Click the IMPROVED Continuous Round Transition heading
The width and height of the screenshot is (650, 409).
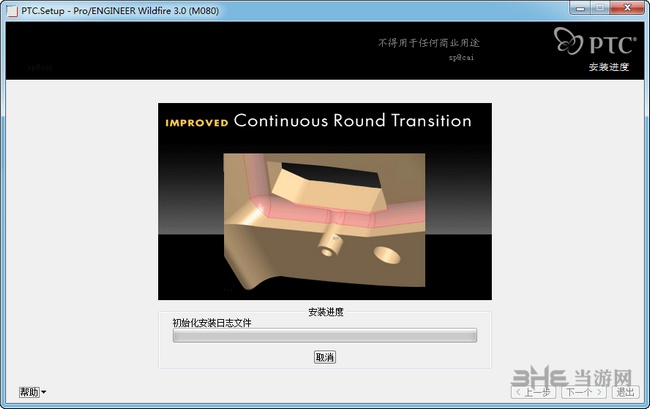coord(318,121)
